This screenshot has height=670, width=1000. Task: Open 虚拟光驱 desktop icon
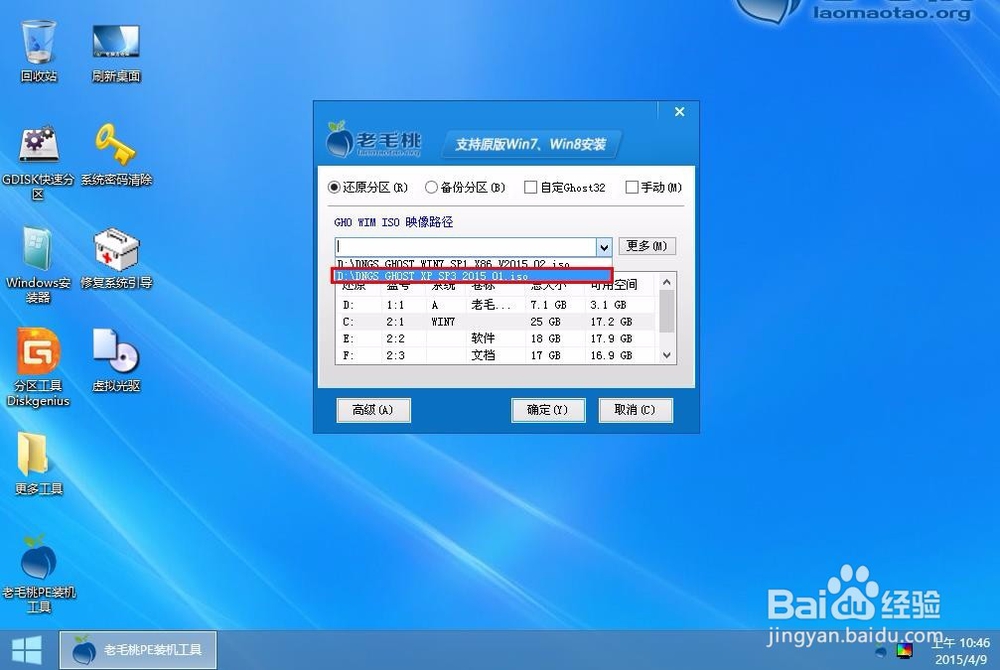point(116,360)
